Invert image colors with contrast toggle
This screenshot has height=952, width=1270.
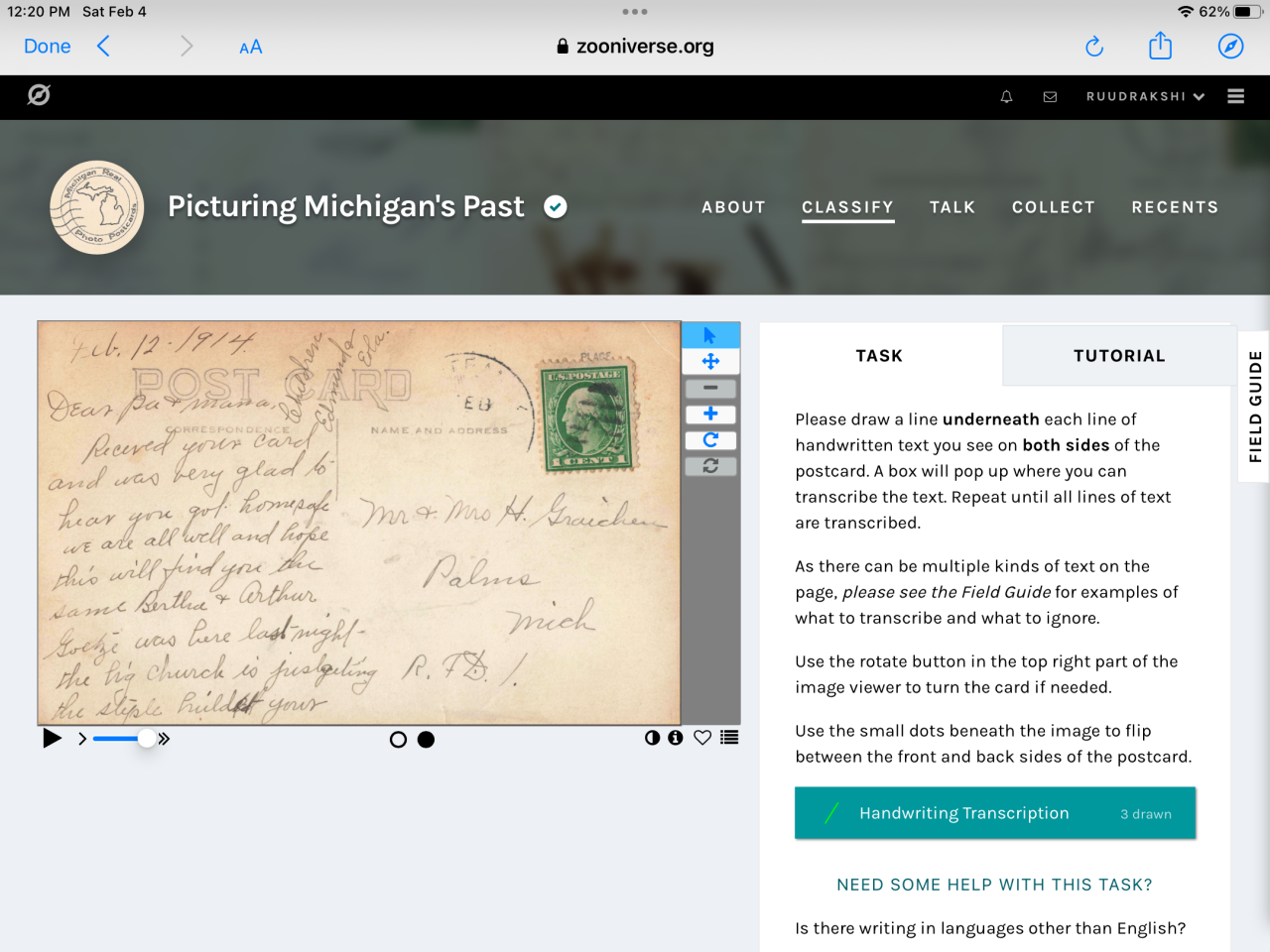[652, 738]
